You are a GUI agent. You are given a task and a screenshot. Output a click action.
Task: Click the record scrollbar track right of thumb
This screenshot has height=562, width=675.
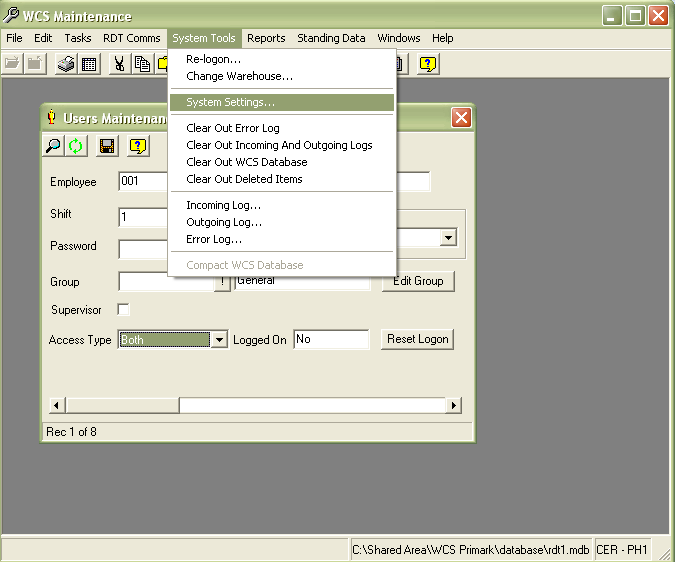point(313,405)
